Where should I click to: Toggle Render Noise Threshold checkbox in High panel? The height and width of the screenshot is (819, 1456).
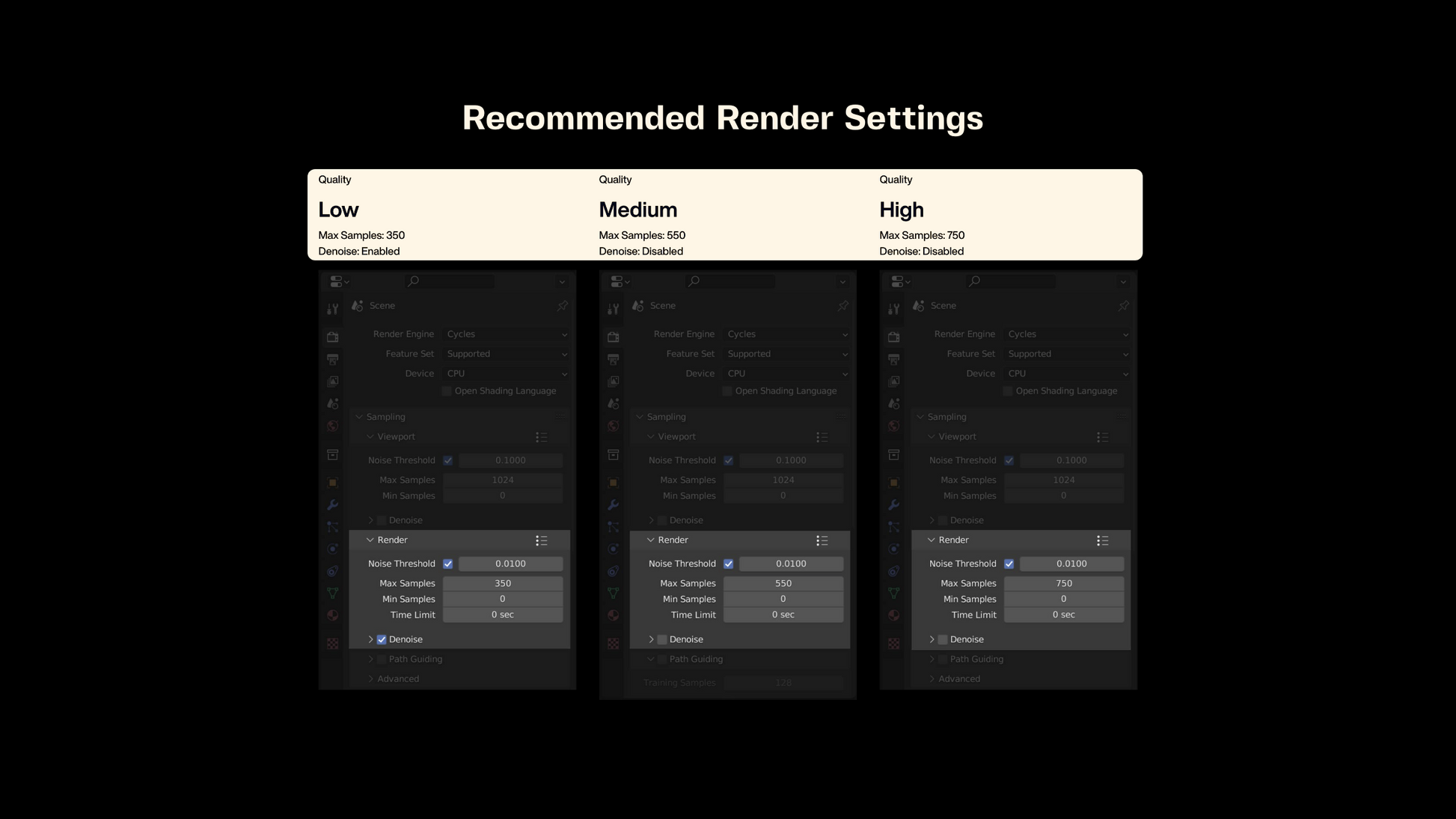1009,564
